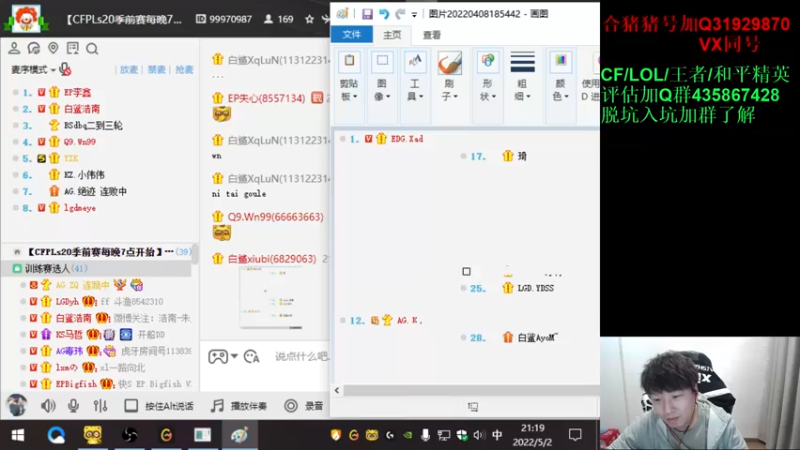Select mic queue user AG.绝迹 连败中
Image resolution: width=800 pixels, height=450 pixels.
click(x=95, y=191)
